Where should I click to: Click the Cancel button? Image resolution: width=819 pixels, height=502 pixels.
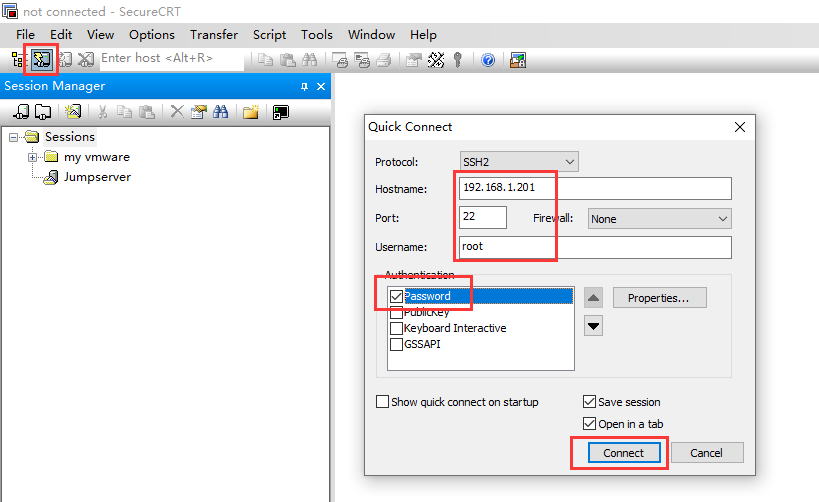click(x=706, y=453)
